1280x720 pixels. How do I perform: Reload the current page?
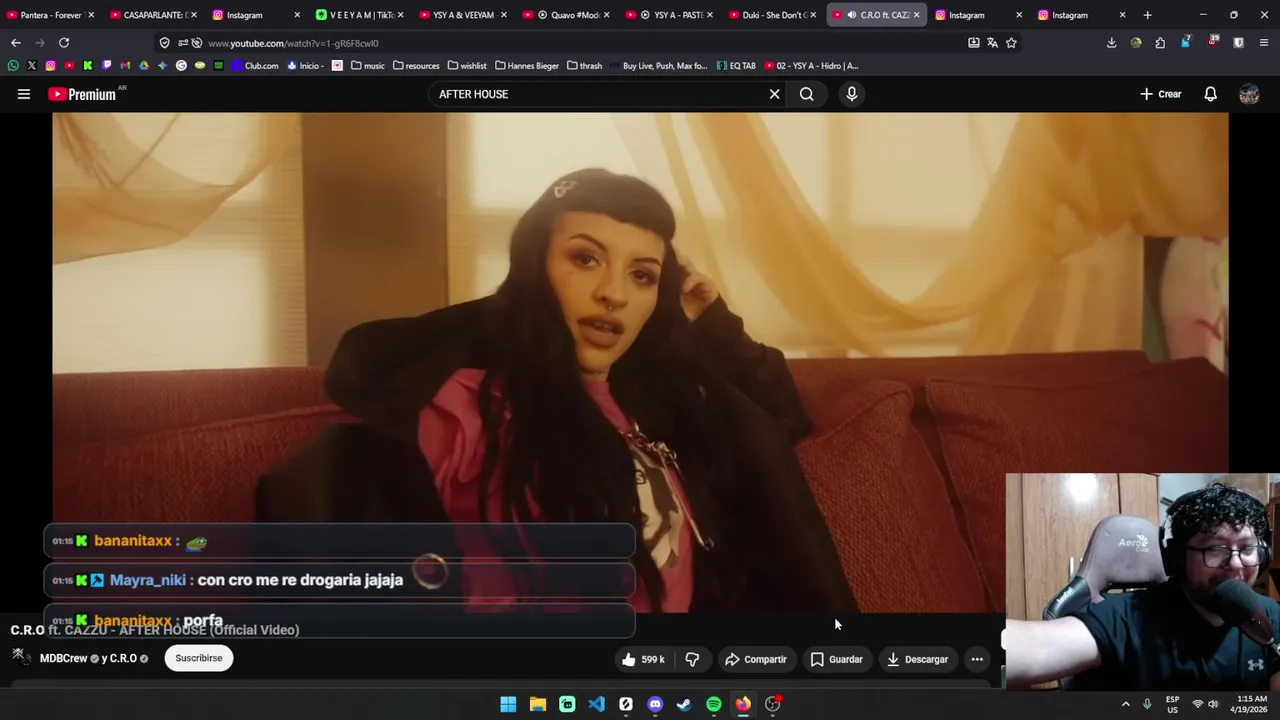click(x=64, y=43)
